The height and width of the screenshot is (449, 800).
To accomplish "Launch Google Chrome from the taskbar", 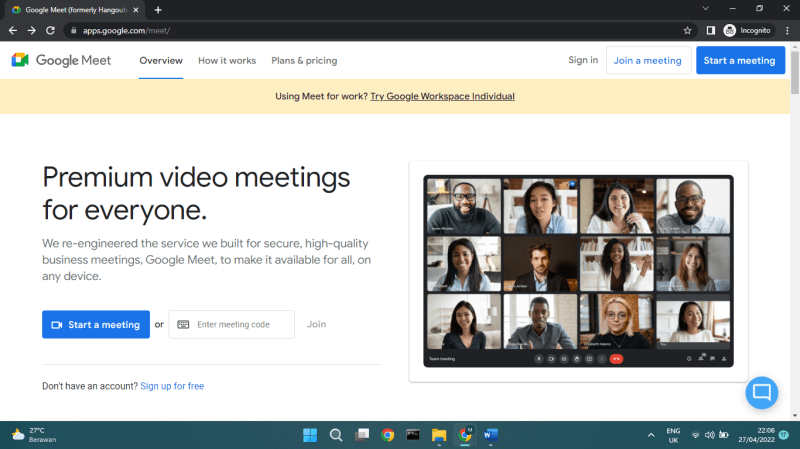I will click(388, 435).
